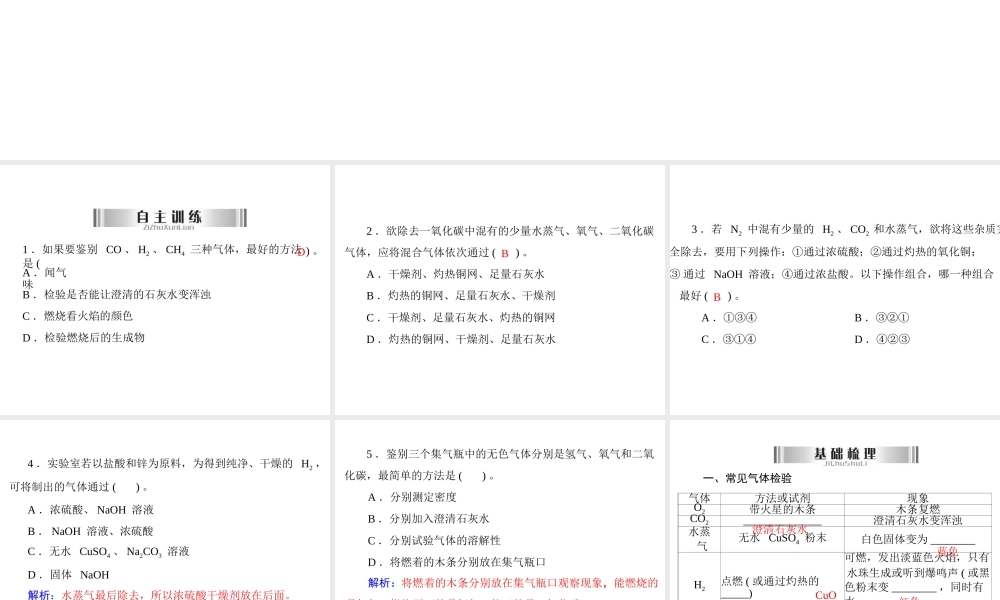The image size is (1000, 600).
Task: Select option 'C. 无水 CuSO₄、Na₂CO₃ 溶液'
Action: click(x=108, y=552)
